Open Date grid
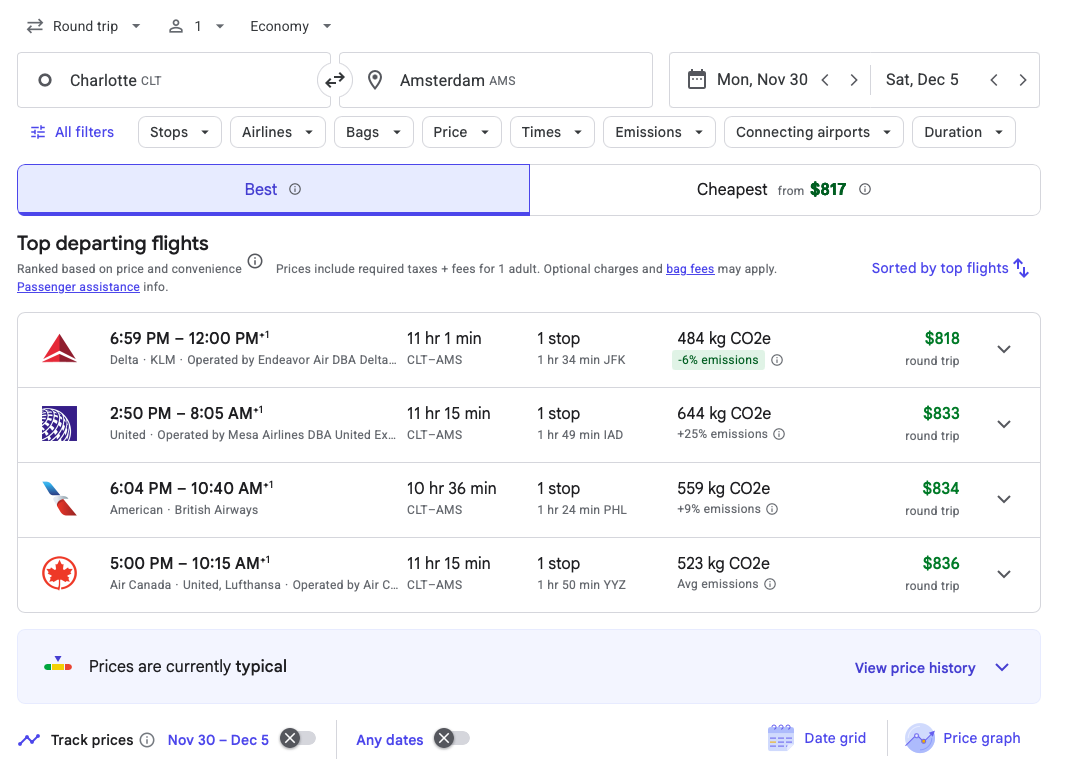The height and width of the screenshot is (778, 1065). point(817,738)
